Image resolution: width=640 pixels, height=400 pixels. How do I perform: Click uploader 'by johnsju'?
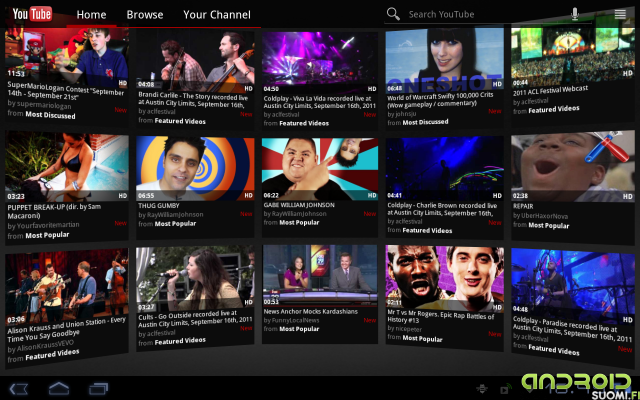coord(402,114)
